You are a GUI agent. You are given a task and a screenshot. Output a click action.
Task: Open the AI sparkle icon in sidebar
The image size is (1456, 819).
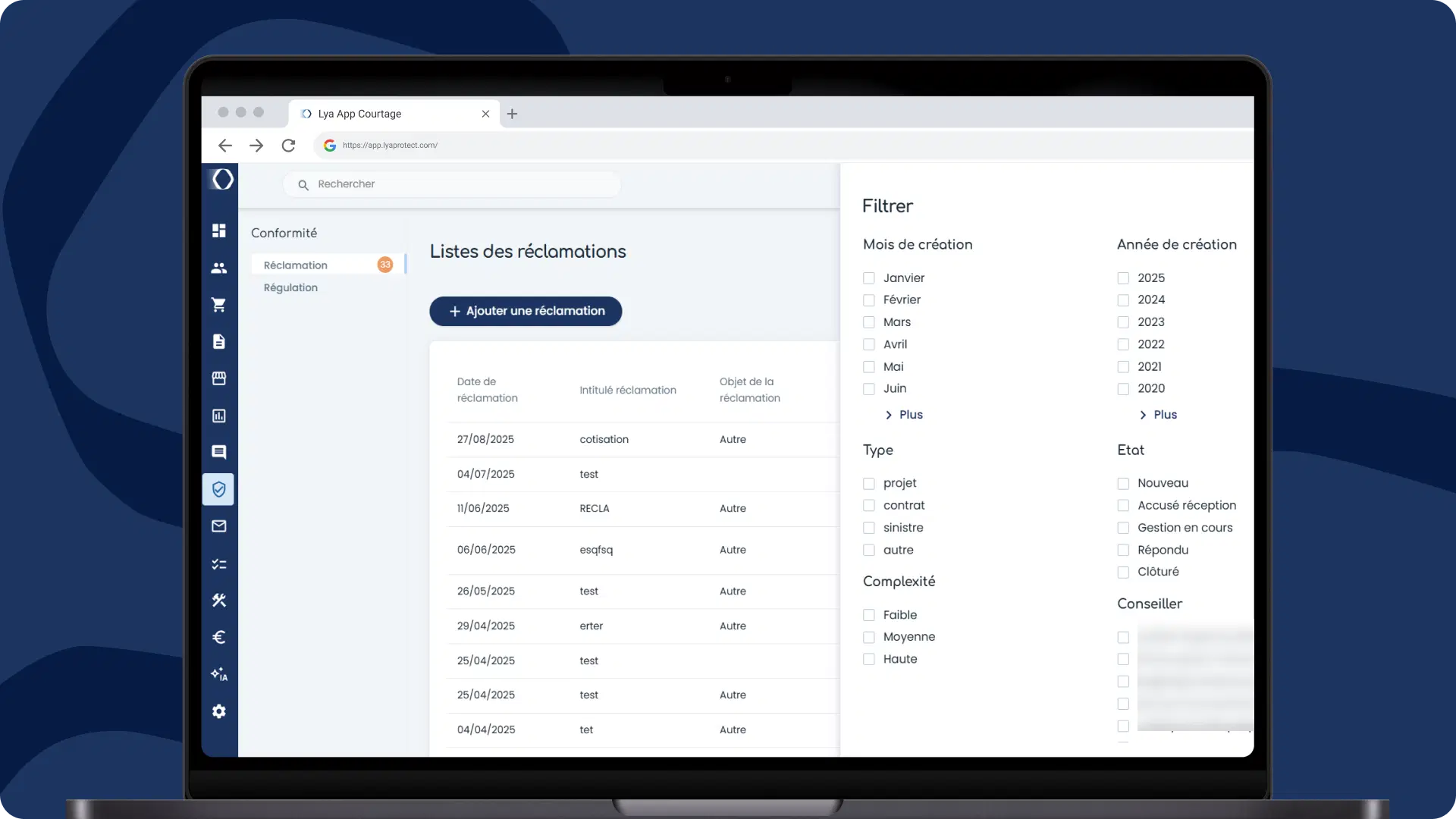[x=219, y=674]
